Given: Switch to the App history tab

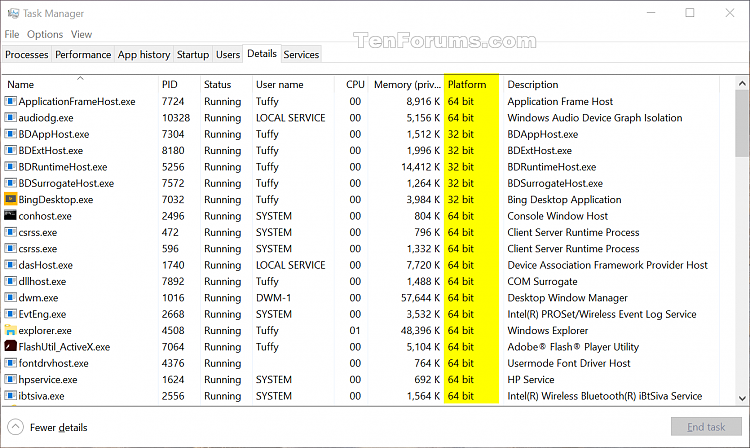Looking at the screenshot, I should [144, 55].
